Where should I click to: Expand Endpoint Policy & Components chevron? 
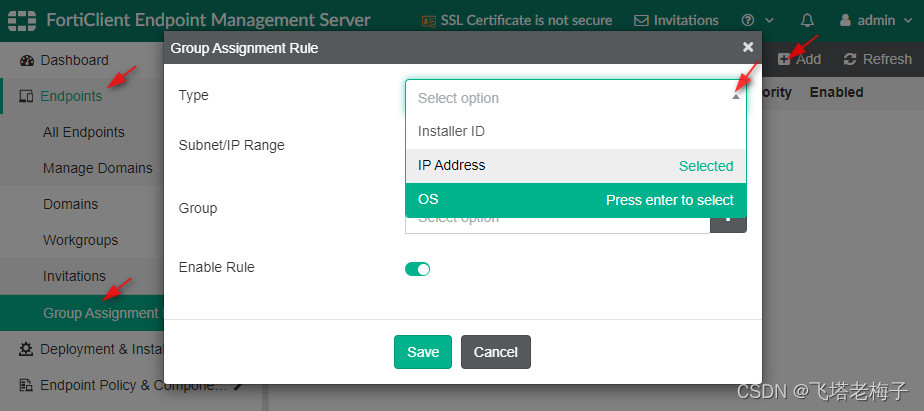pyautogui.click(x=238, y=386)
